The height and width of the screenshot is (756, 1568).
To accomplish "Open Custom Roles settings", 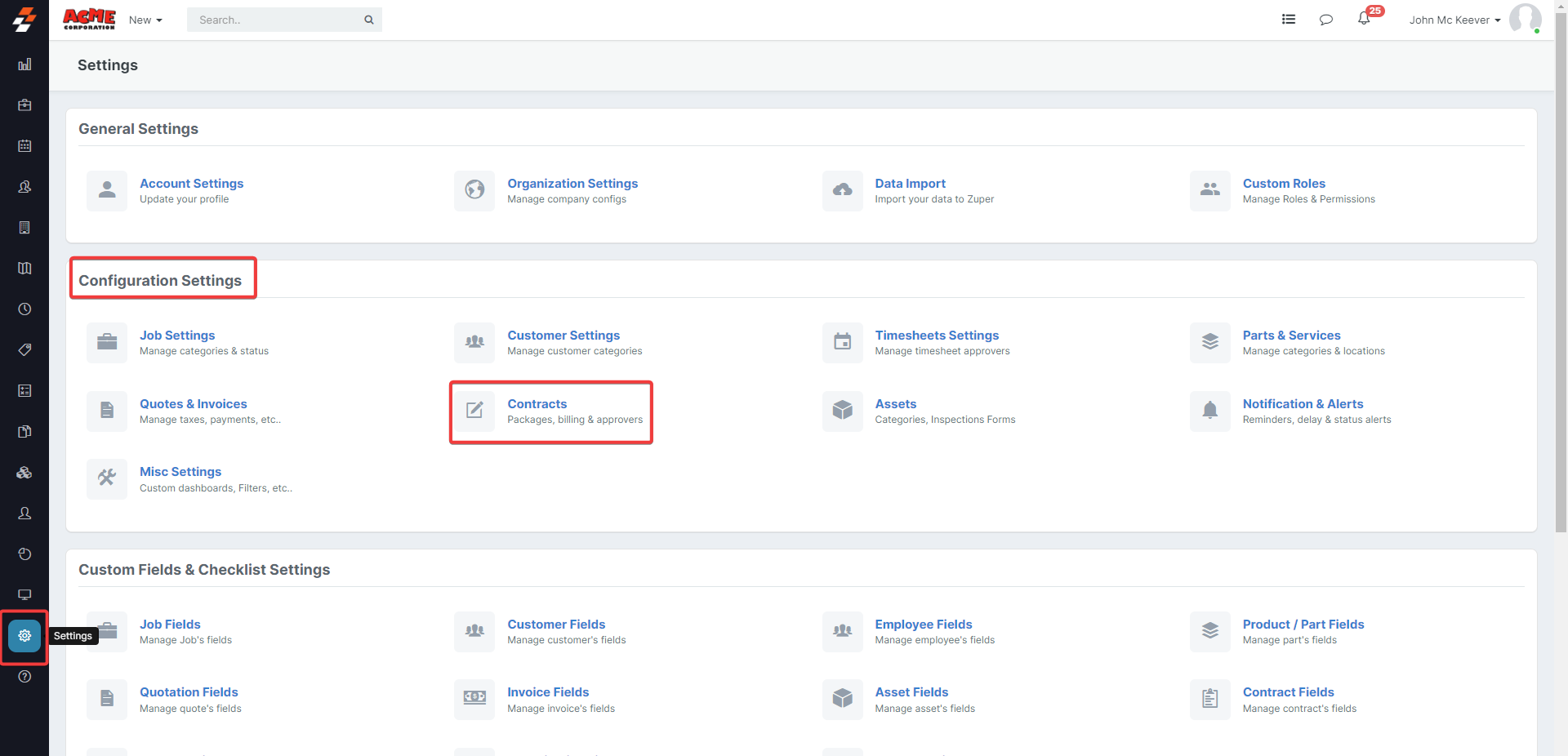I will (1283, 184).
